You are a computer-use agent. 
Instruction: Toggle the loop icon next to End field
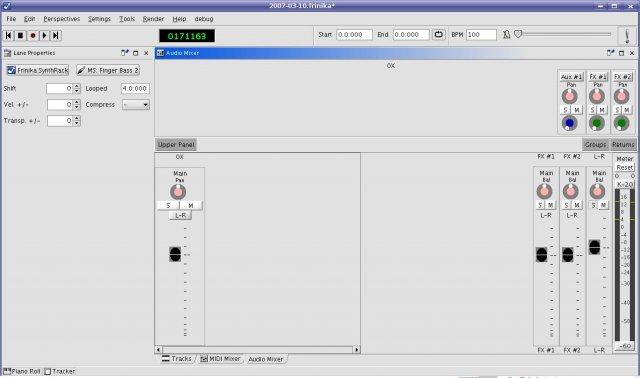[x=439, y=35]
